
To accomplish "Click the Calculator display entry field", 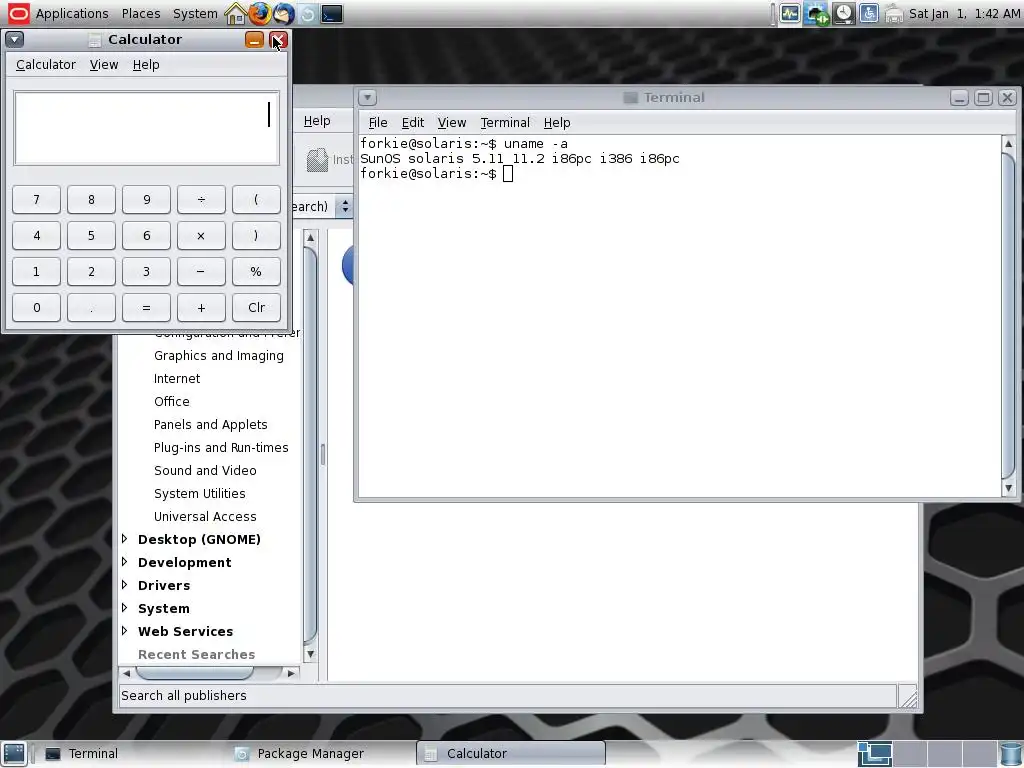I will (146, 128).
